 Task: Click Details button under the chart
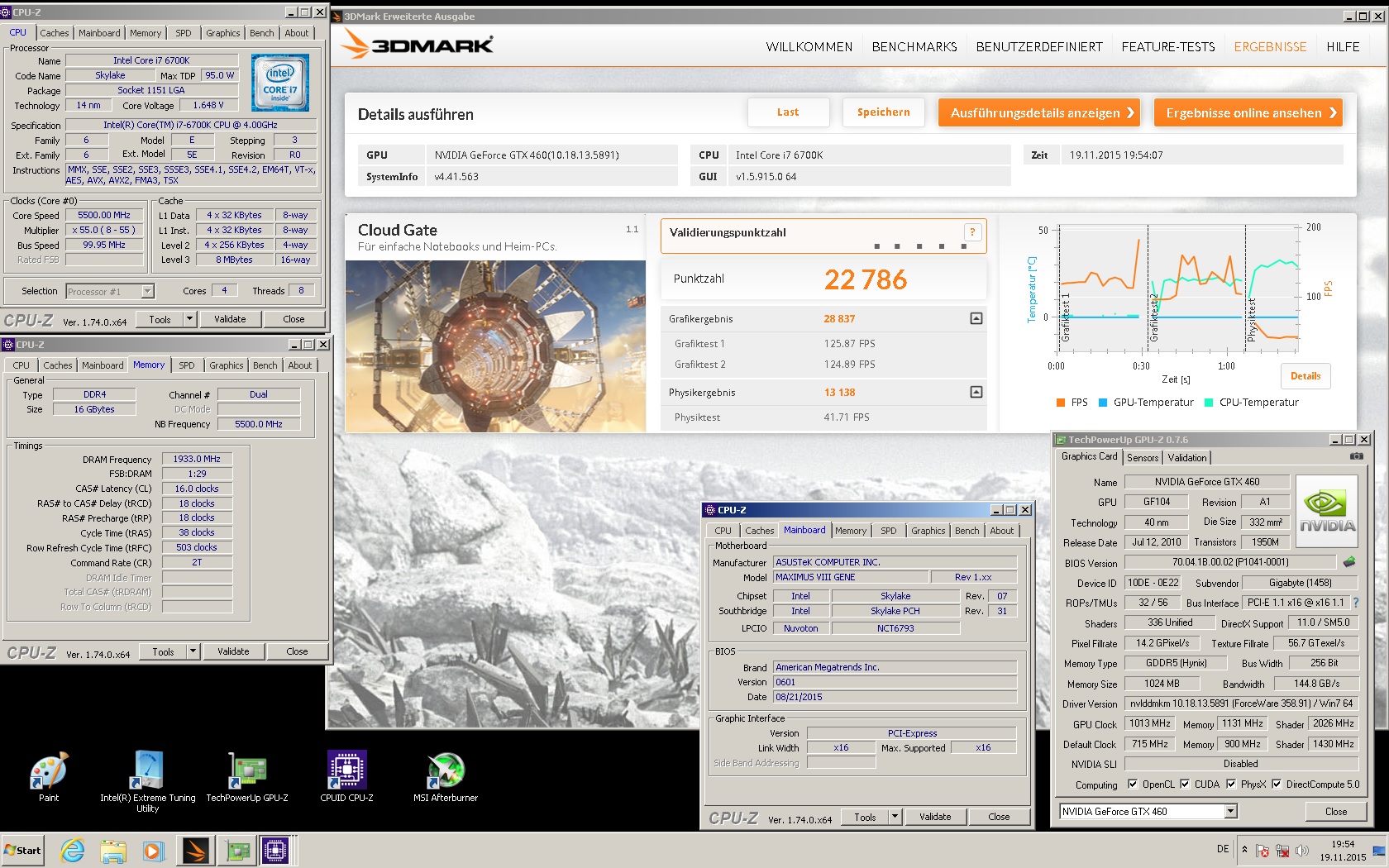1305,376
